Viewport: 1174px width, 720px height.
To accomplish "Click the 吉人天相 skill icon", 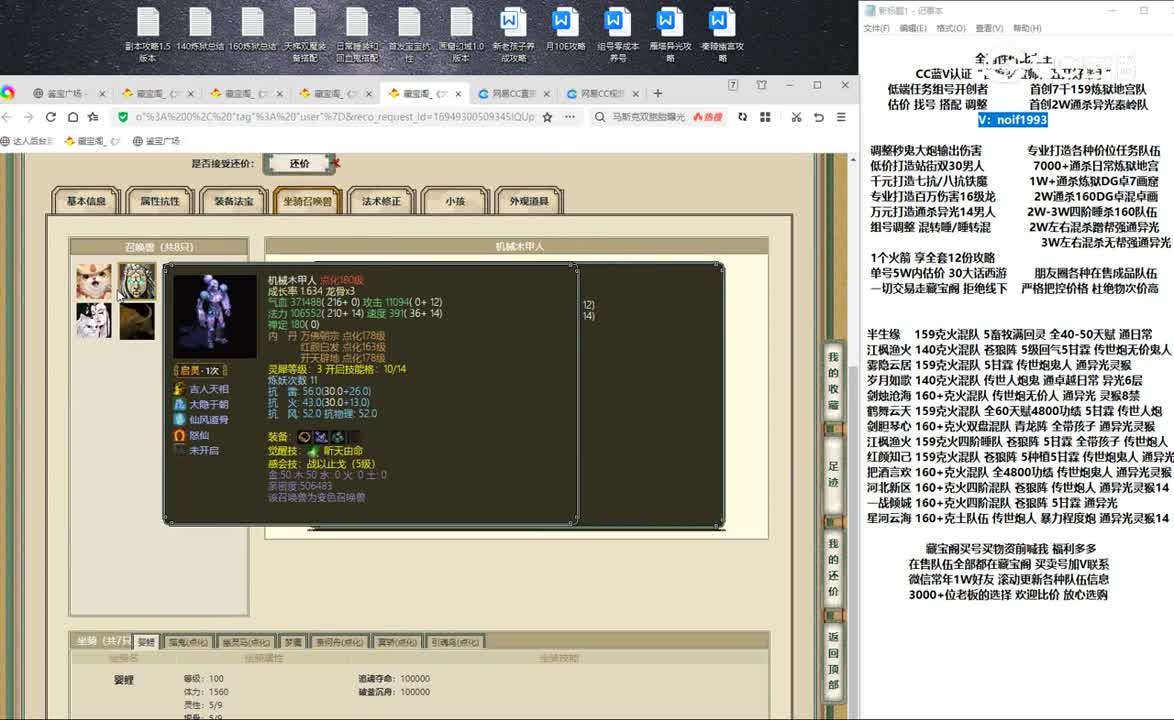I will (x=180, y=389).
